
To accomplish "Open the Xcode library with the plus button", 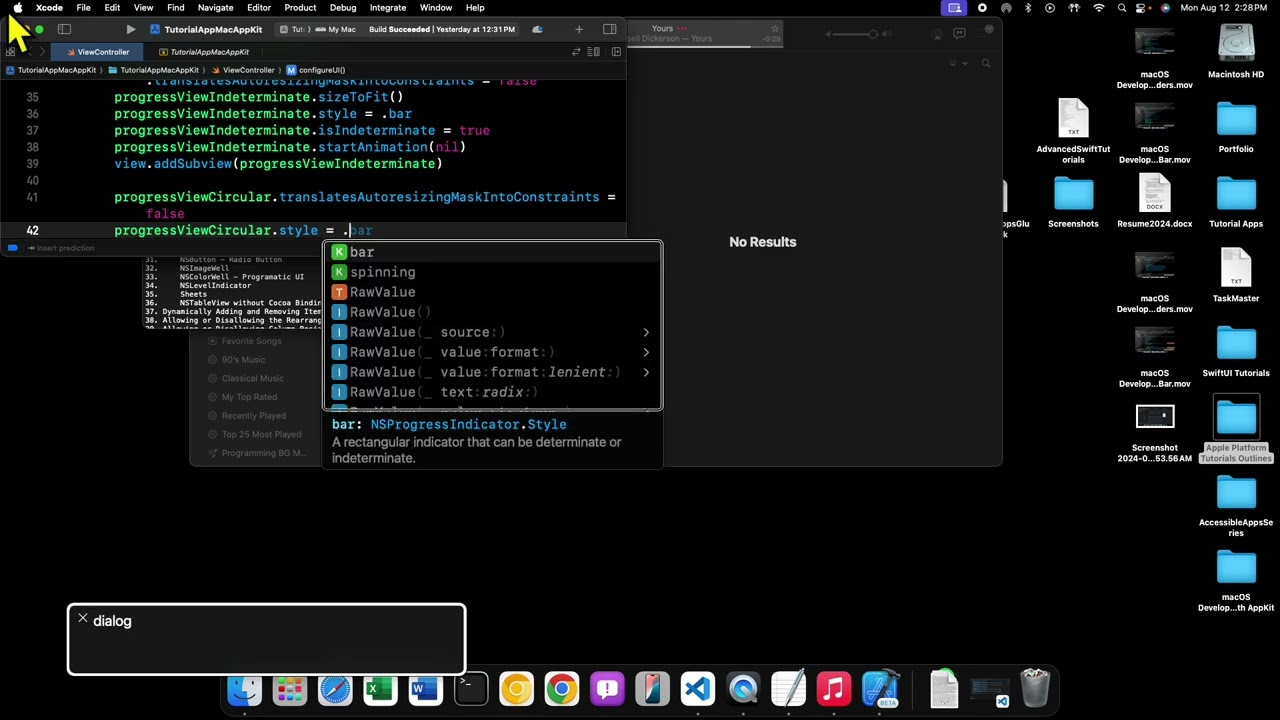I will click(x=579, y=29).
